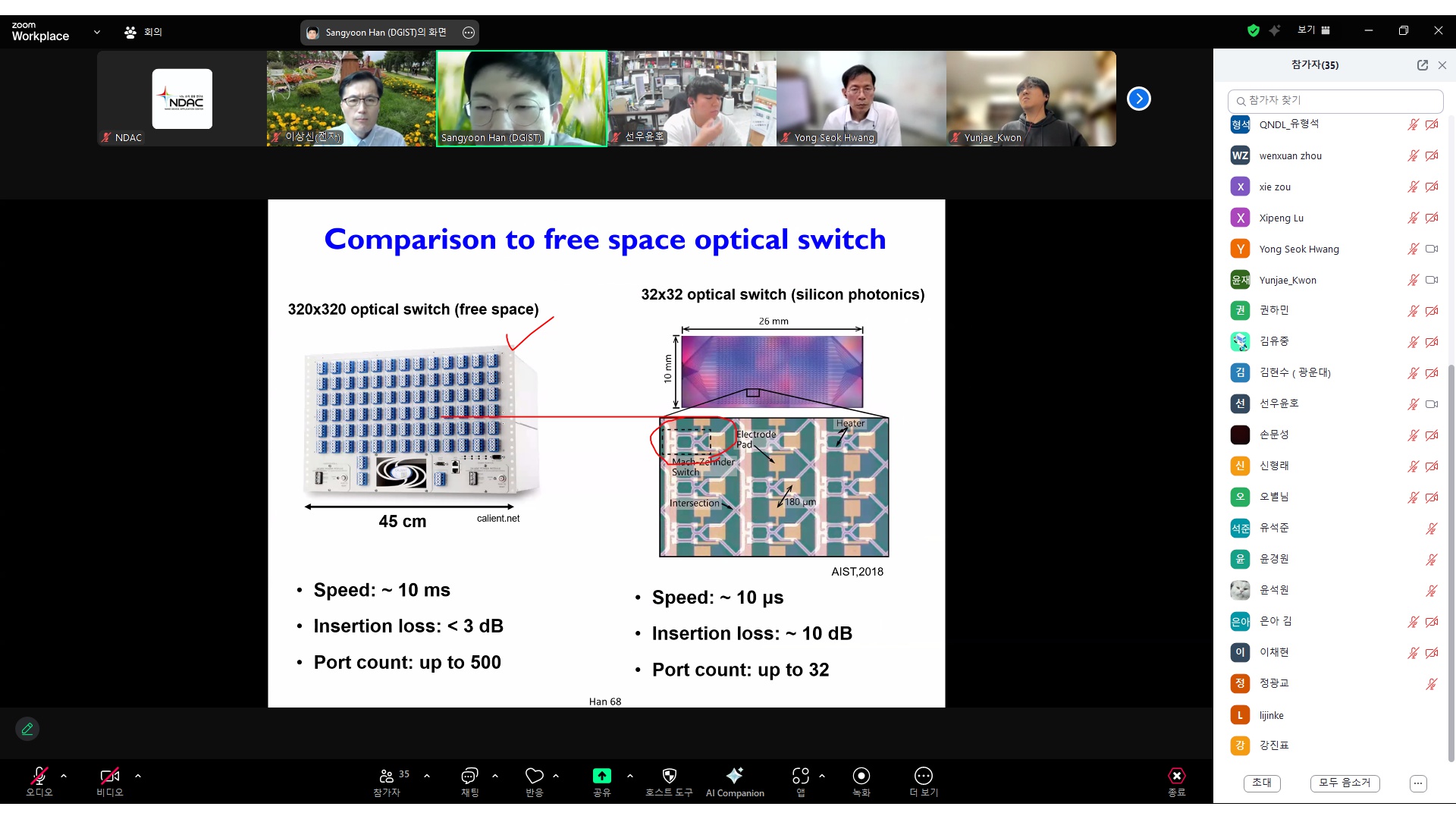Expand the video options arrow

pos(138,776)
